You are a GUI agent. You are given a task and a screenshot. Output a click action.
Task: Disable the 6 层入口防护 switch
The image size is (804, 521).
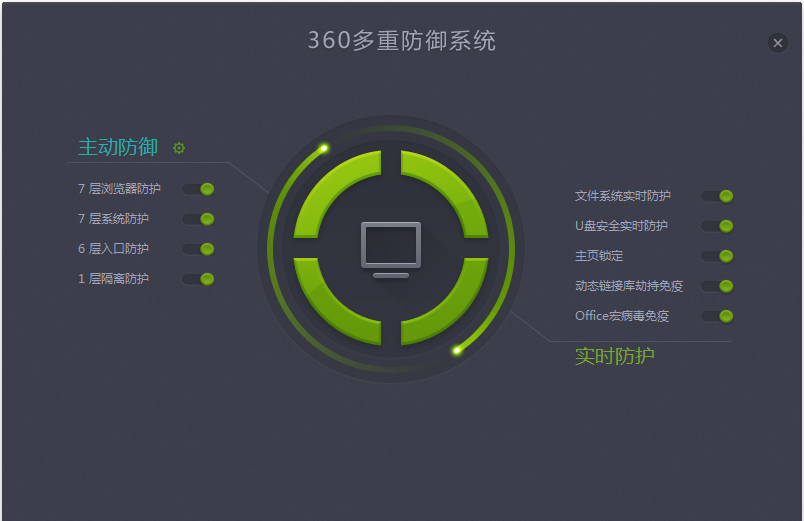tap(198, 249)
